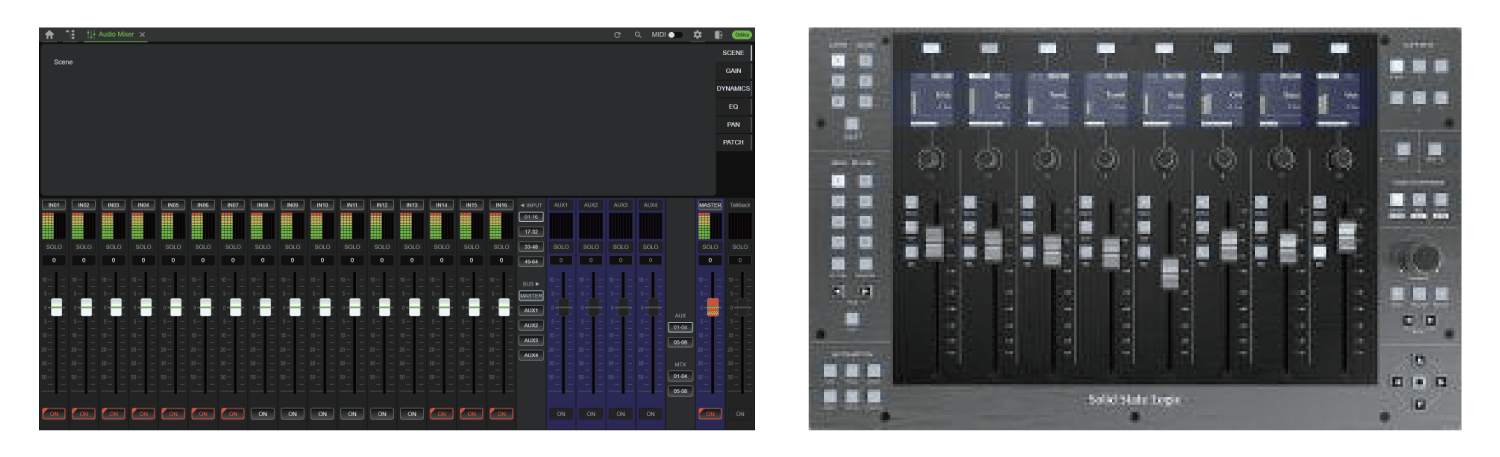Turn off channel IN15 ON button
Screen dimensions: 1500x457
(472, 413)
